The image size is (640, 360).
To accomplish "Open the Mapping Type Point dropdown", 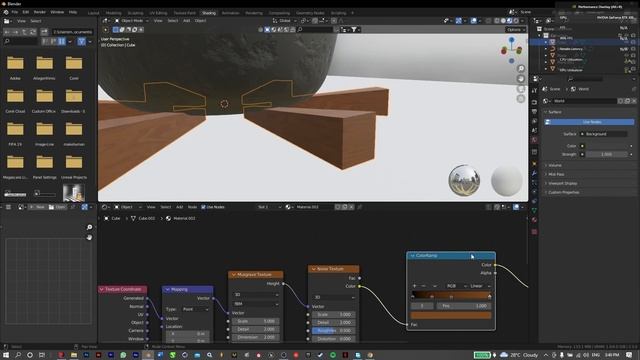I will tap(195, 309).
